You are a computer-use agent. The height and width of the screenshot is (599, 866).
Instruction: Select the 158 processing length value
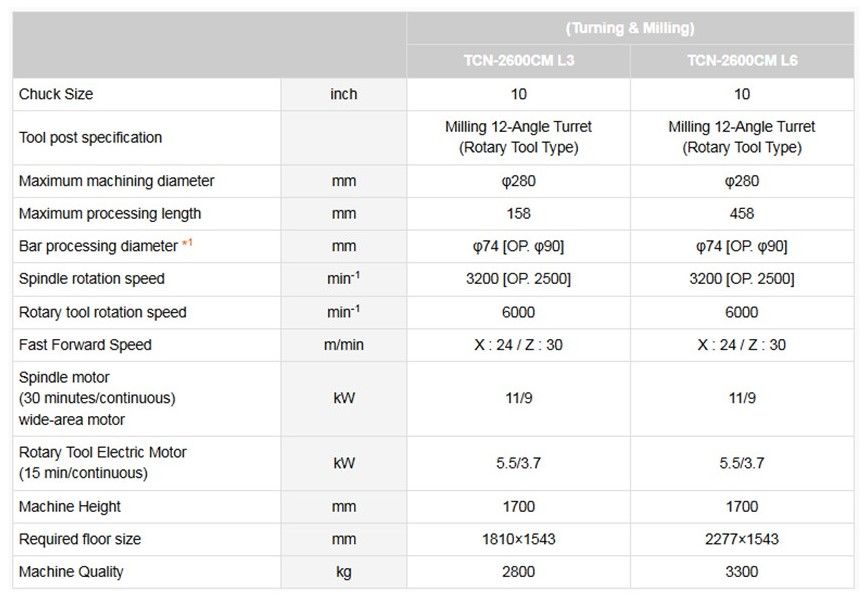click(x=518, y=213)
